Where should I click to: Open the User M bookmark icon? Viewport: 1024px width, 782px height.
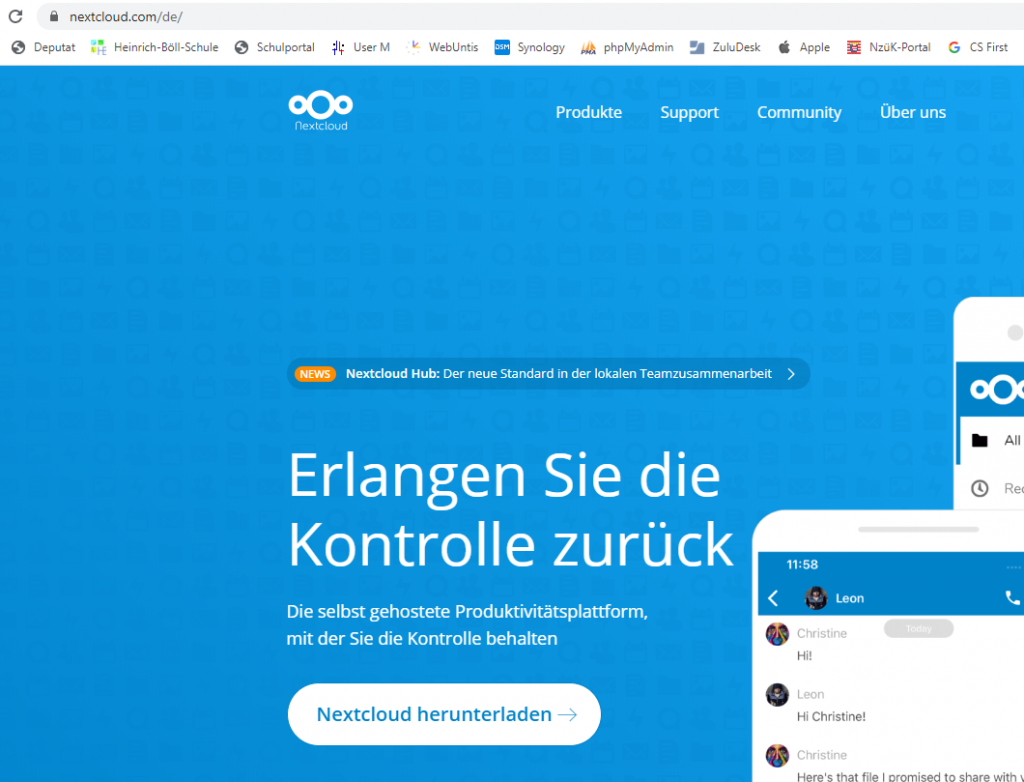tap(338, 47)
